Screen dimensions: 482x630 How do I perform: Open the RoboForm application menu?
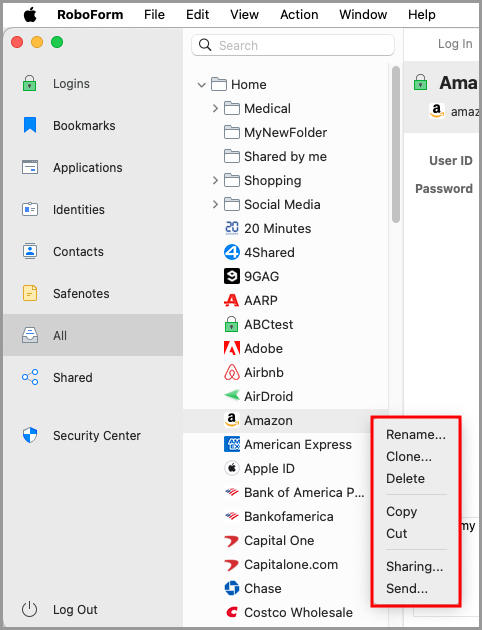[x=90, y=14]
